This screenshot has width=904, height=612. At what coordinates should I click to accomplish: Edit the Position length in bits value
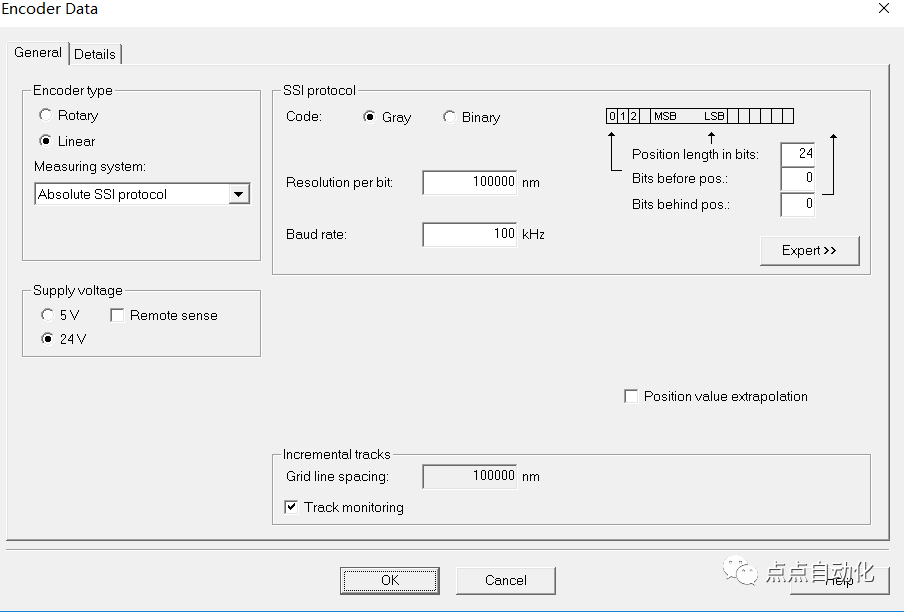click(796, 153)
